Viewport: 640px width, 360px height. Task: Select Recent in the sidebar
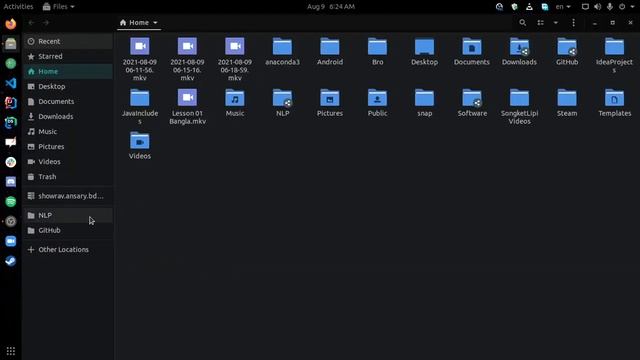(x=68, y=41)
